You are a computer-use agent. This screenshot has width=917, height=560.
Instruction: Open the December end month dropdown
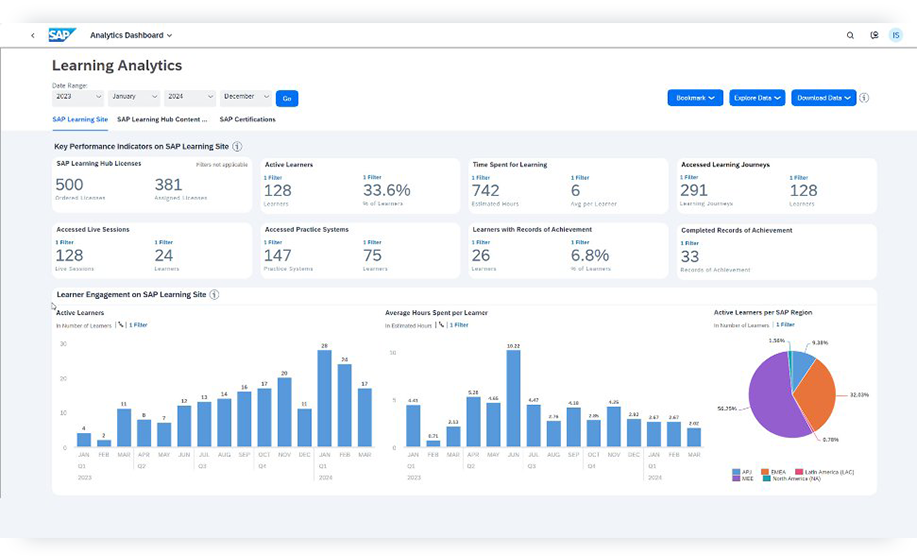pyautogui.click(x=246, y=97)
